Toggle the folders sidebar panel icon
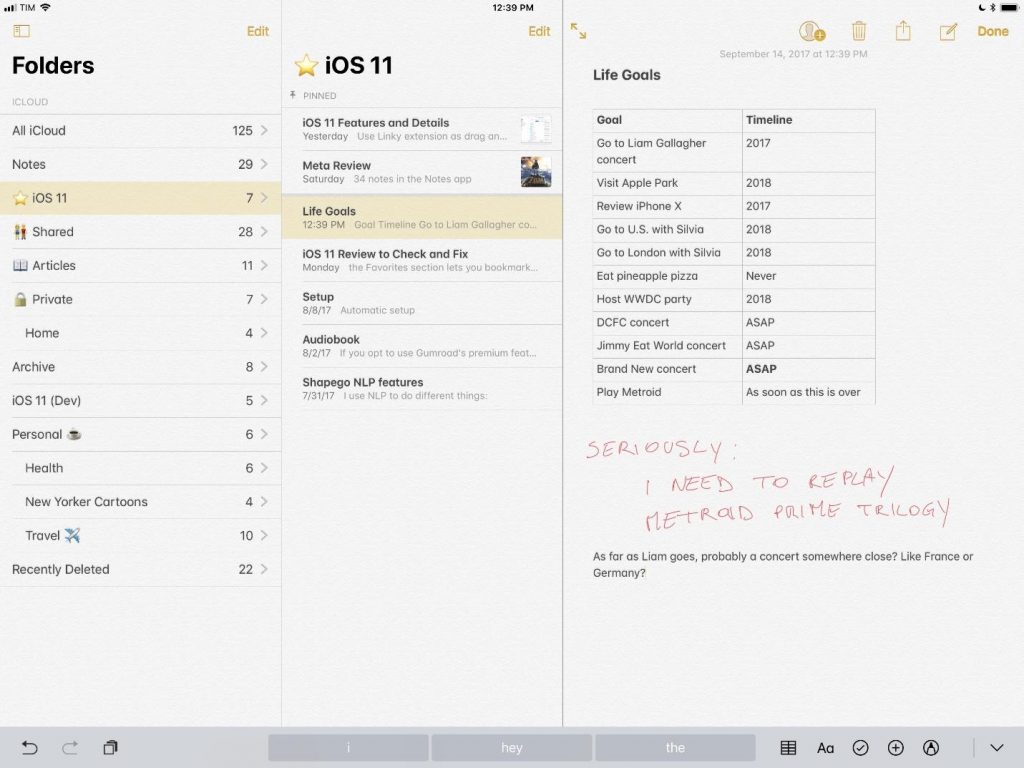This screenshot has width=1024, height=768. [x=21, y=31]
